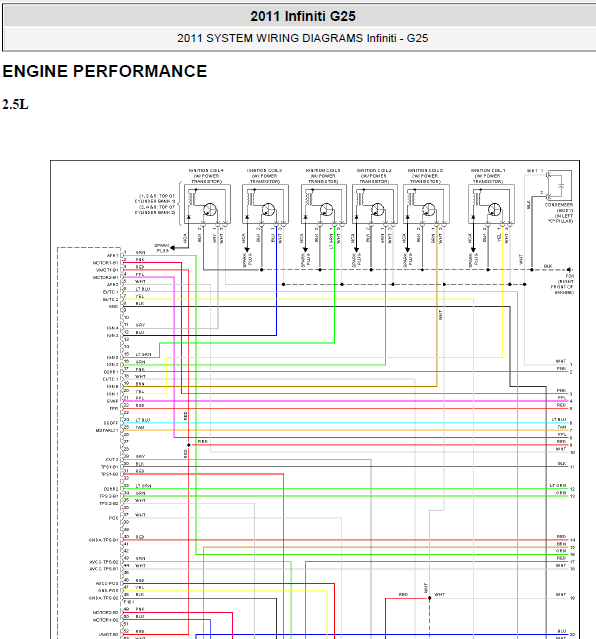
Task: Click the transistor symbol in the yellow-wired ignition coil
Action: coord(494,210)
